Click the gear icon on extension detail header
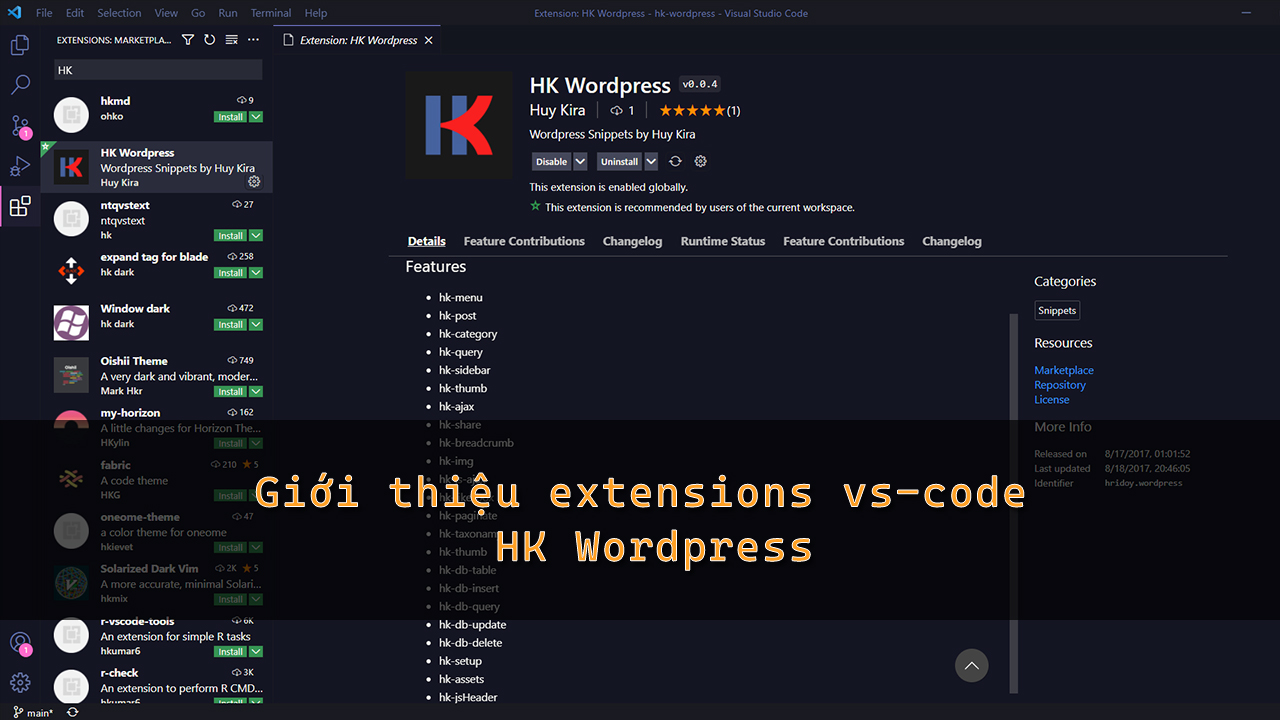Screen dimensions: 1280x720 700,161
